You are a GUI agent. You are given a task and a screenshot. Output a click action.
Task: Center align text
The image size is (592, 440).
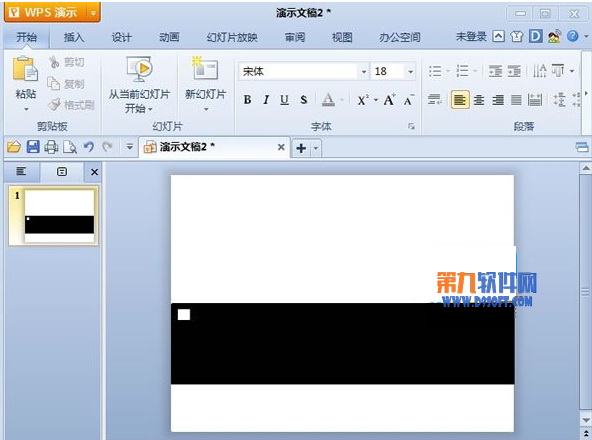click(479, 100)
